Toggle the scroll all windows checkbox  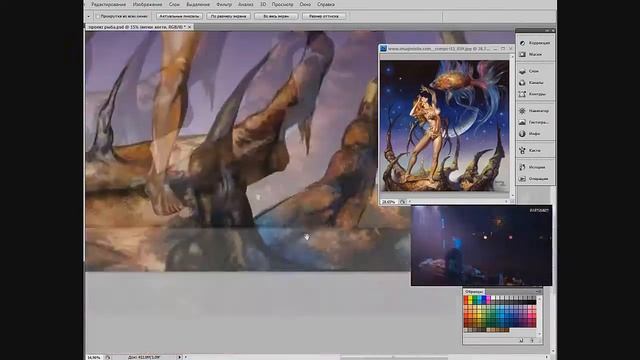pyautogui.click(x=98, y=16)
